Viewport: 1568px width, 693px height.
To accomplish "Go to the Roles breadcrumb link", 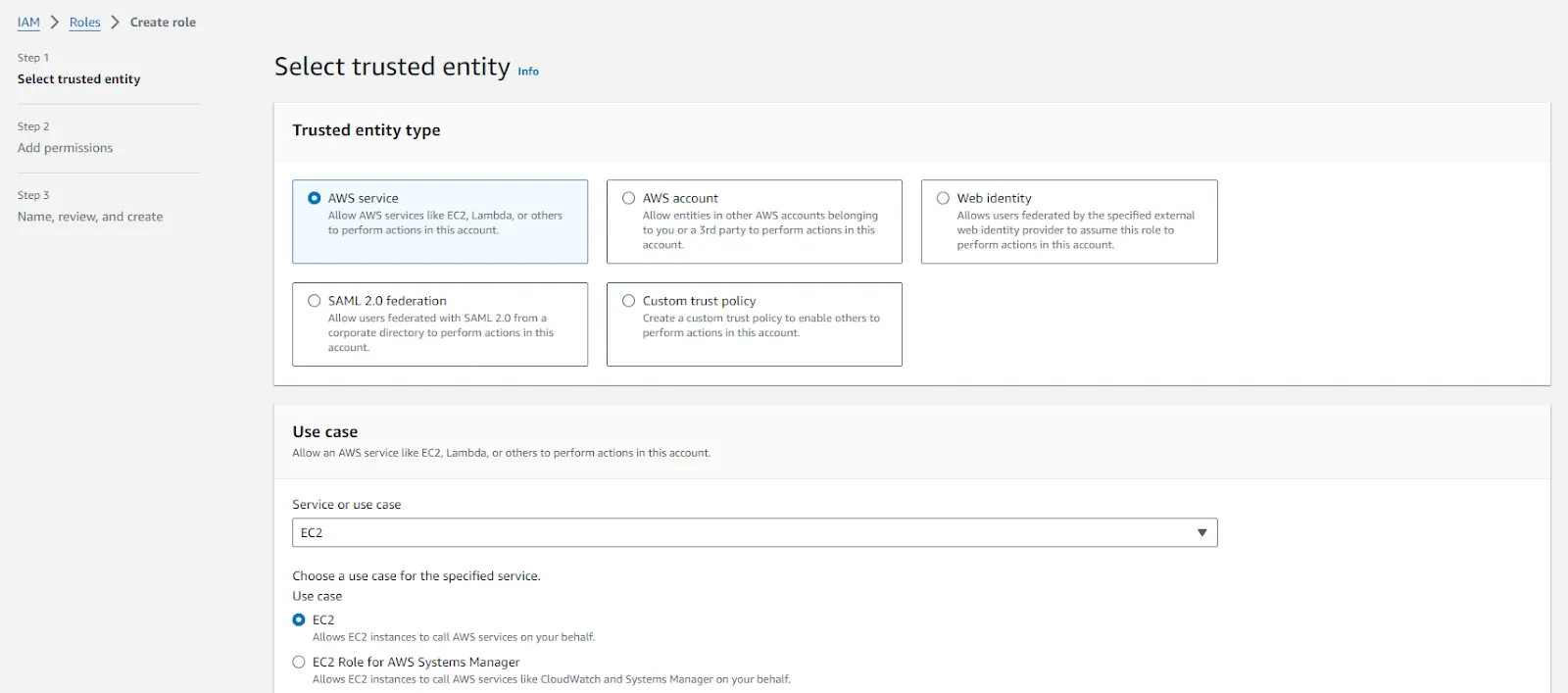I will (x=84, y=23).
